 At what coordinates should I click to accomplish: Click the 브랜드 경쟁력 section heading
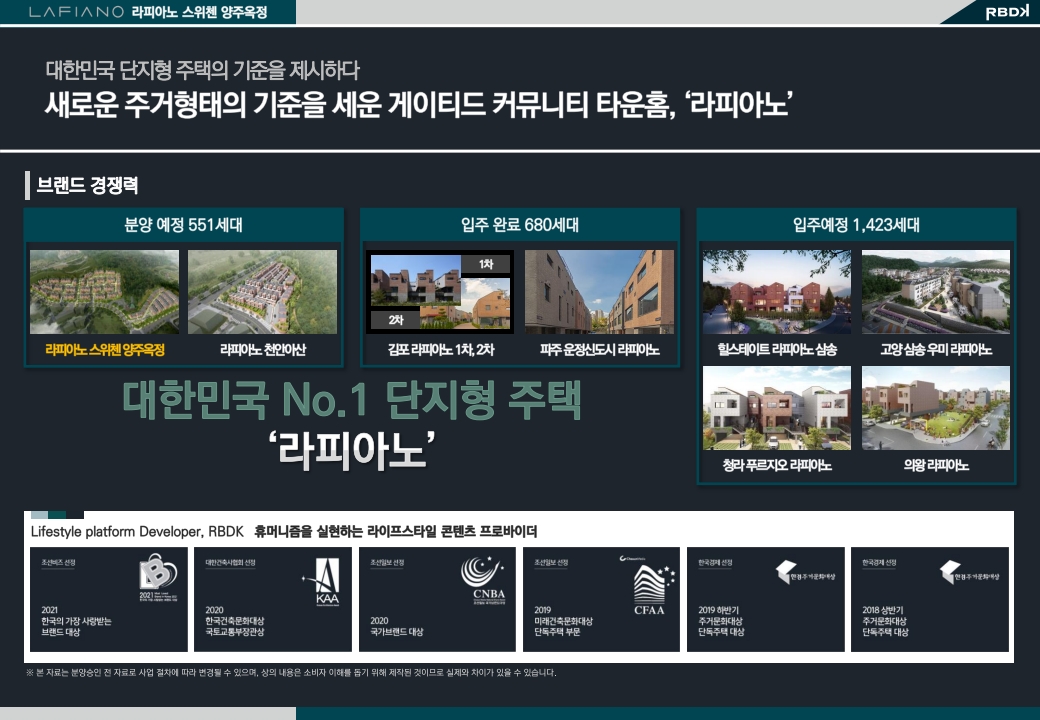tap(87, 185)
